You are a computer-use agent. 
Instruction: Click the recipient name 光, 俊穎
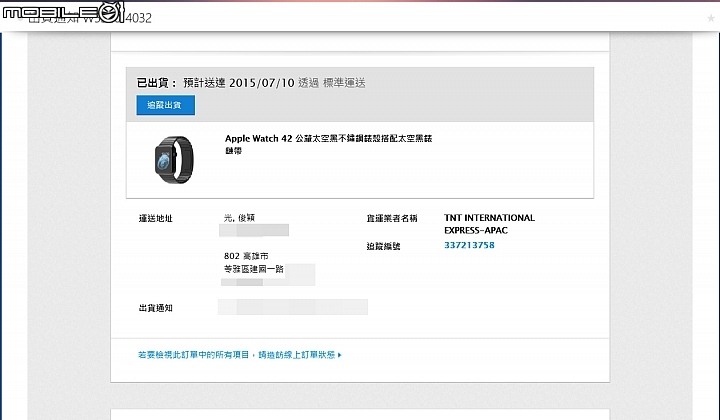click(x=239, y=218)
